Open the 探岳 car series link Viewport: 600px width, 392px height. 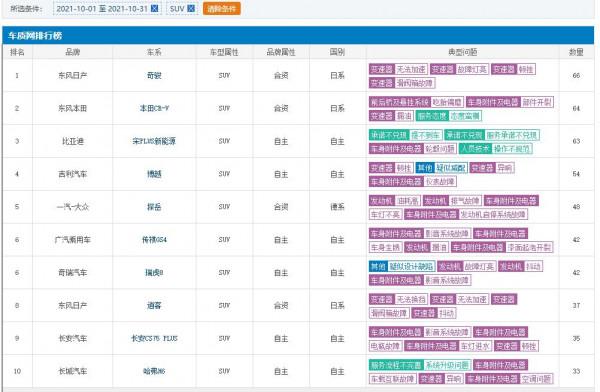[x=154, y=207]
